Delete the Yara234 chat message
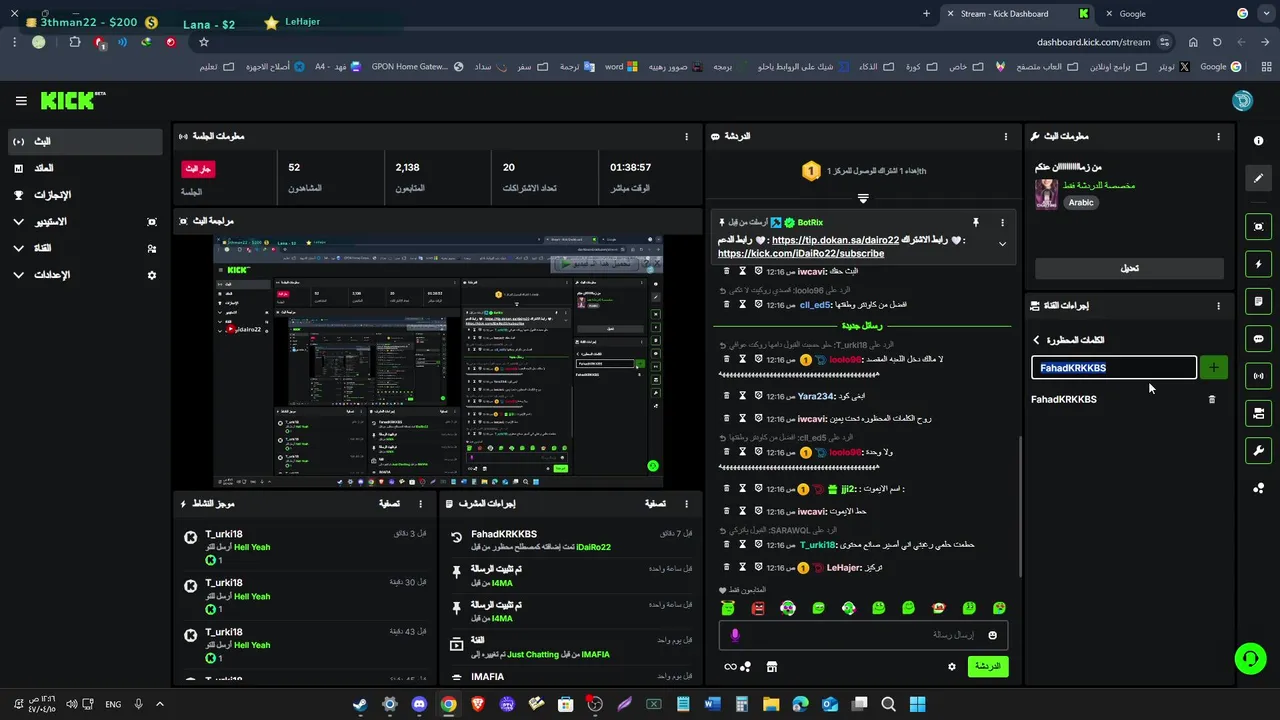1280x720 pixels. (727, 396)
